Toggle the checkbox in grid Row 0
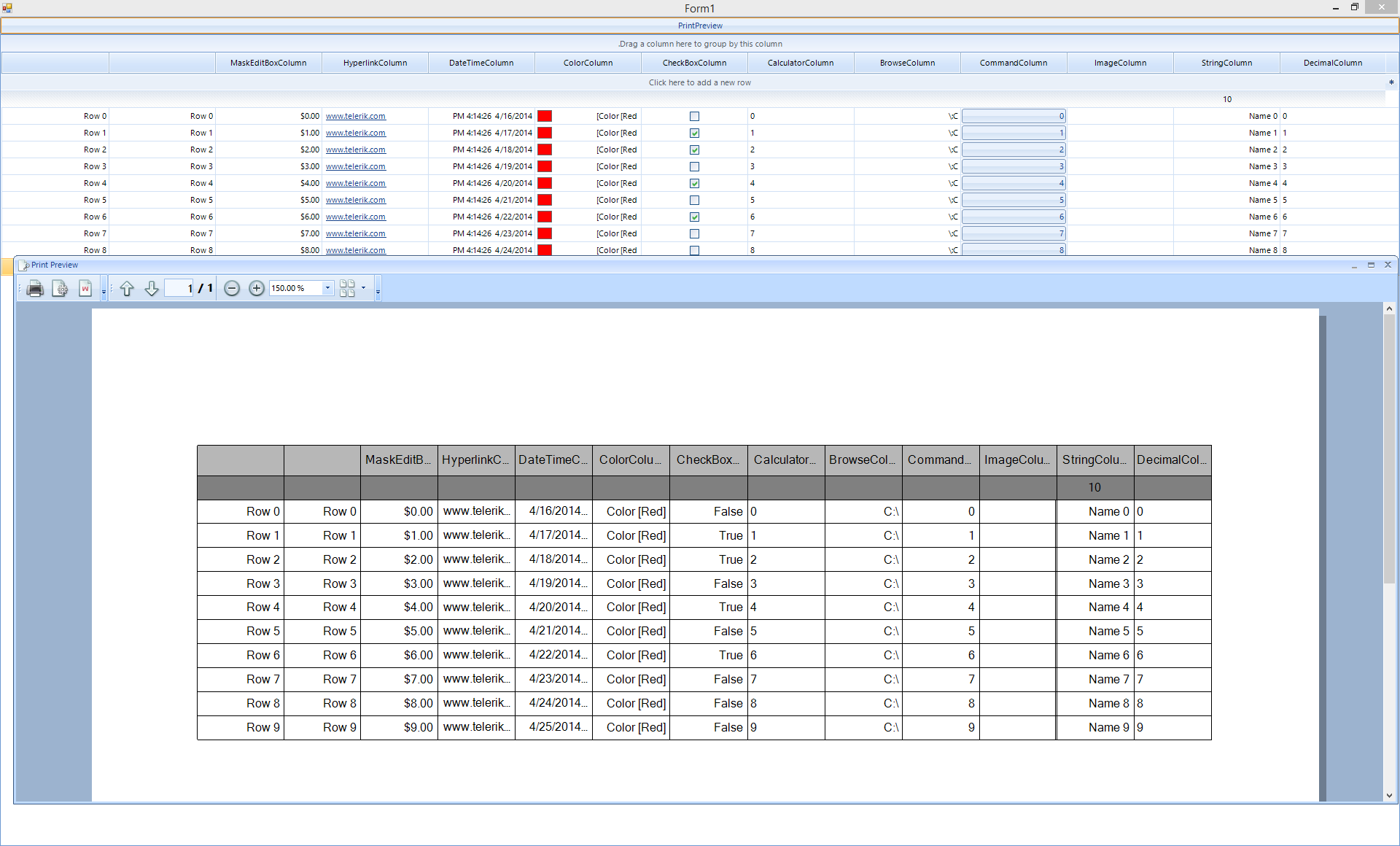Screen dimensions: 1400x846 pos(694,117)
